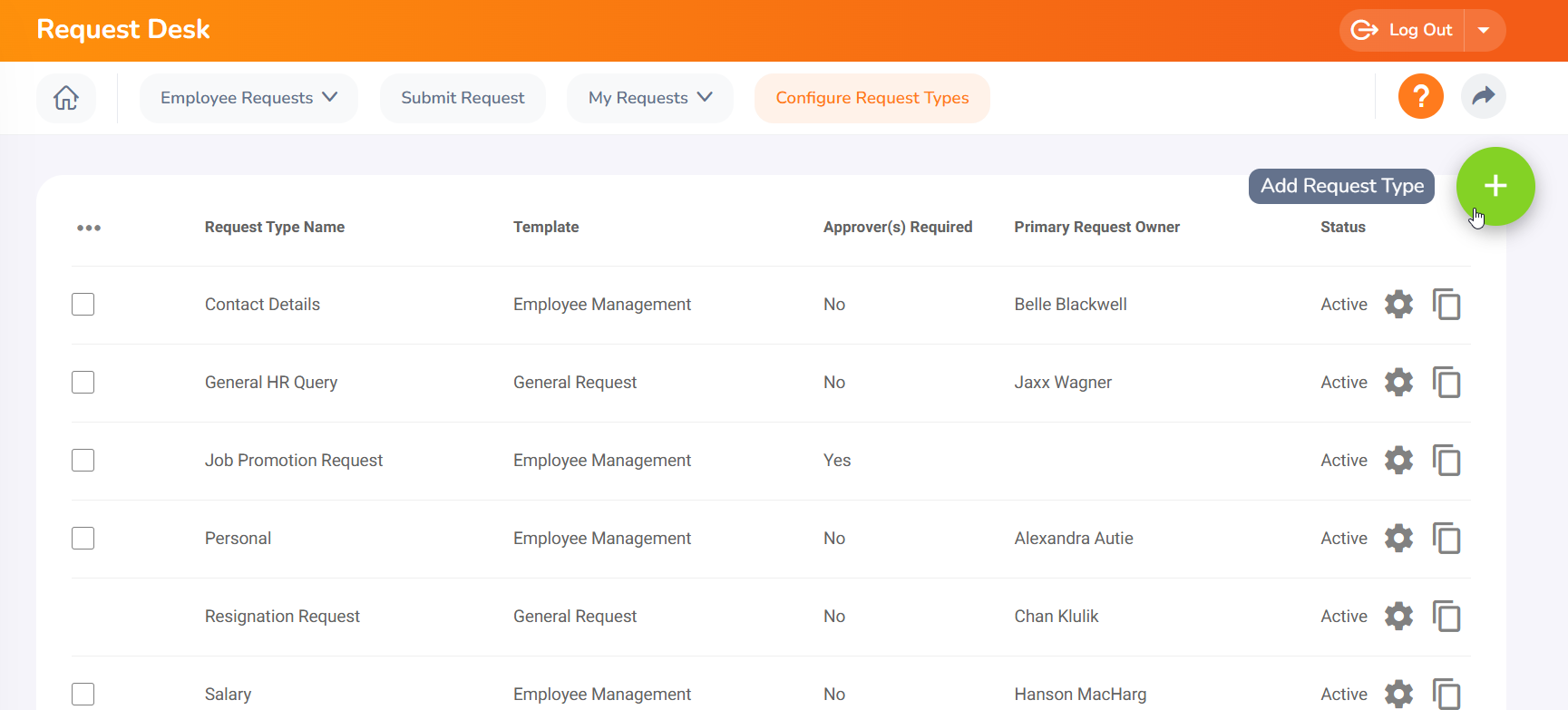The height and width of the screenshot is (710, 1568).
Task: Open the My Requests dropdown menu
Action: pos(649,98)
